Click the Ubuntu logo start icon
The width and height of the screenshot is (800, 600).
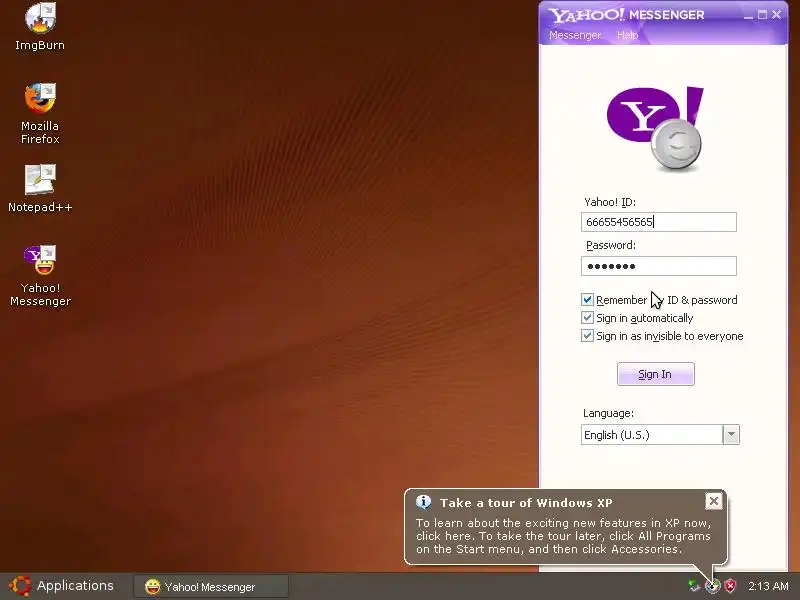click(20, 586)
